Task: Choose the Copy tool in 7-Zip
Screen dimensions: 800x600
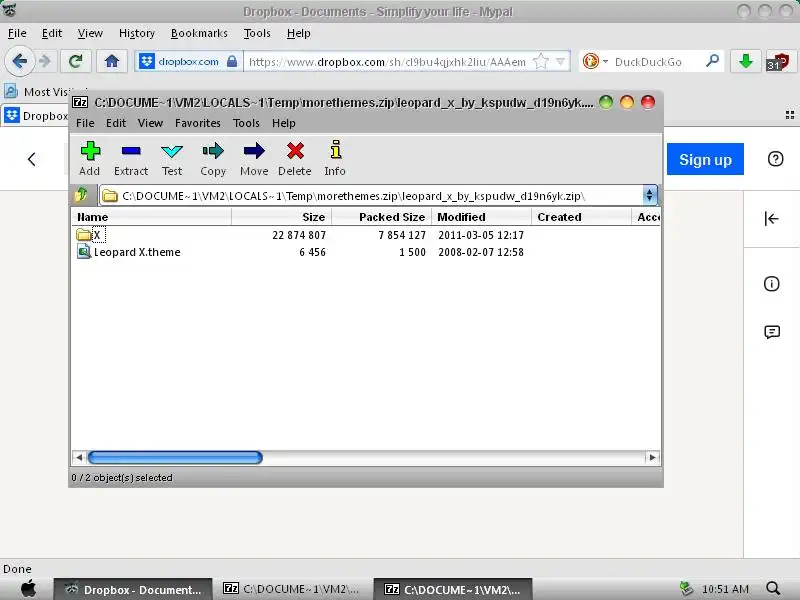Action: [x=213, y=159]
